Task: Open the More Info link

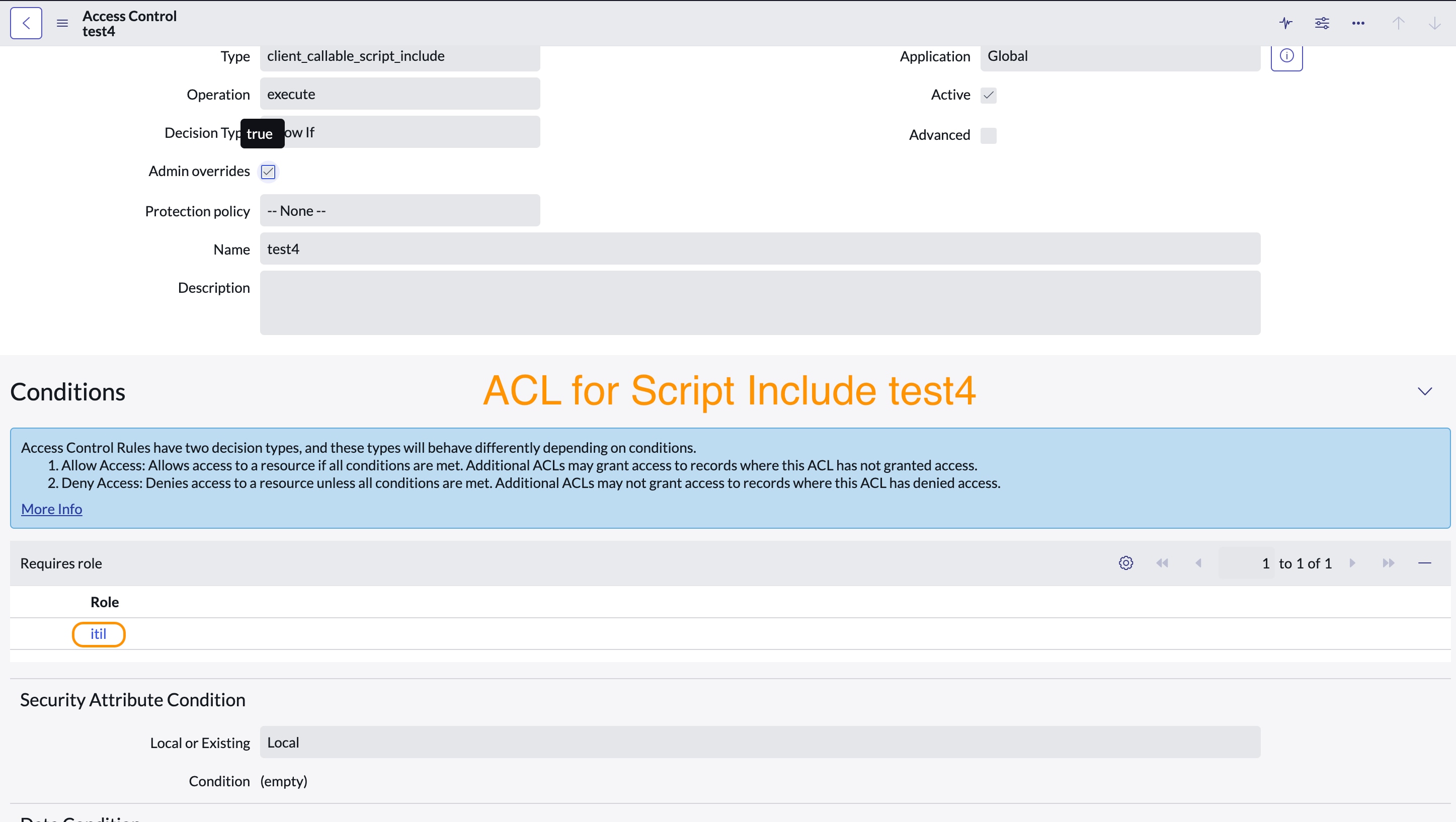Action: pyautogui.click(x=52, y=510)
